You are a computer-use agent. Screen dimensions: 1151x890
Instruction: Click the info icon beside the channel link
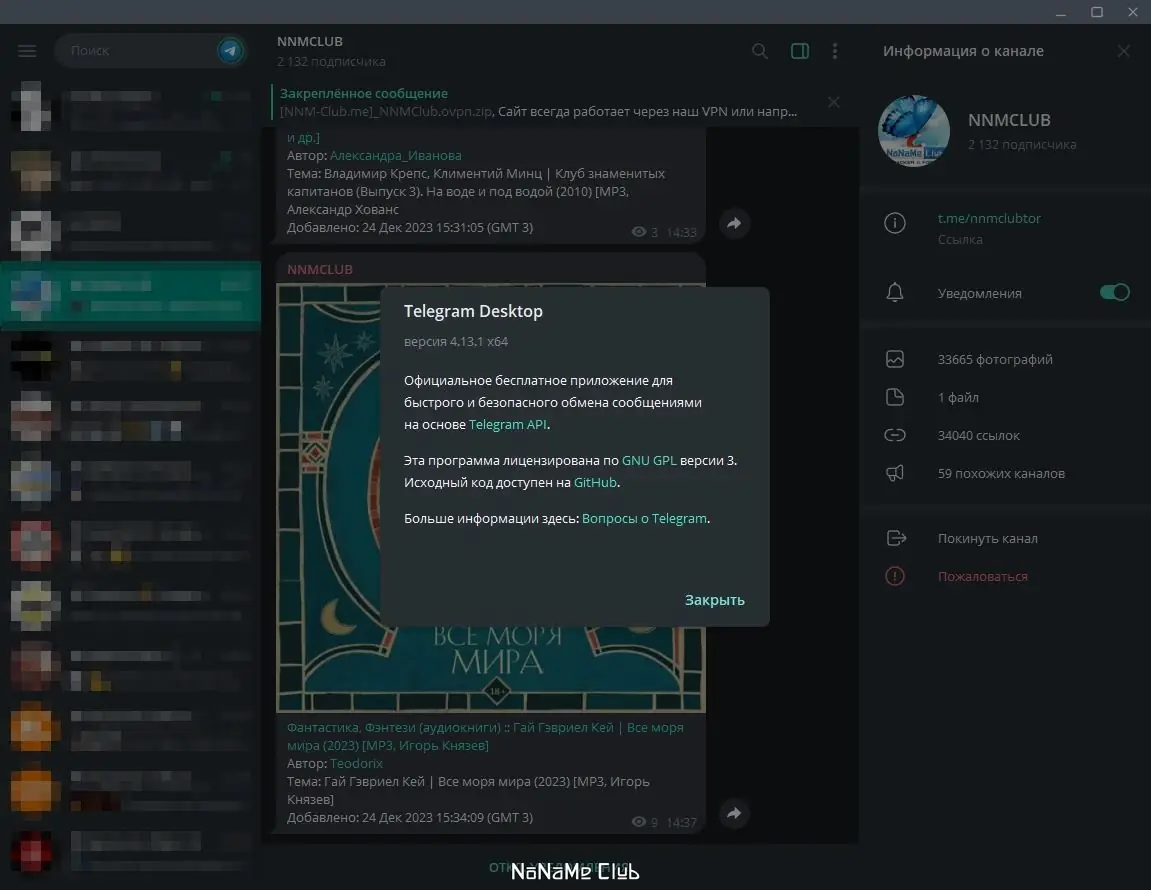coord(895,222)
